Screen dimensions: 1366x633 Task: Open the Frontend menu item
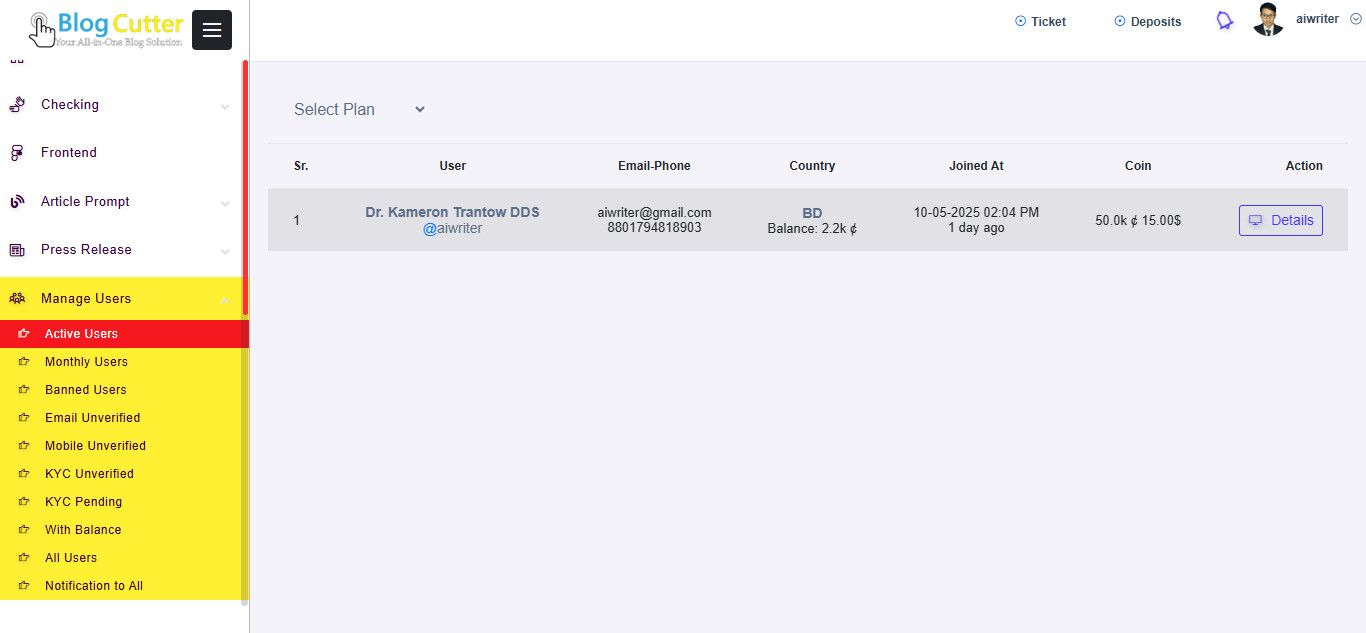[120, 153]
